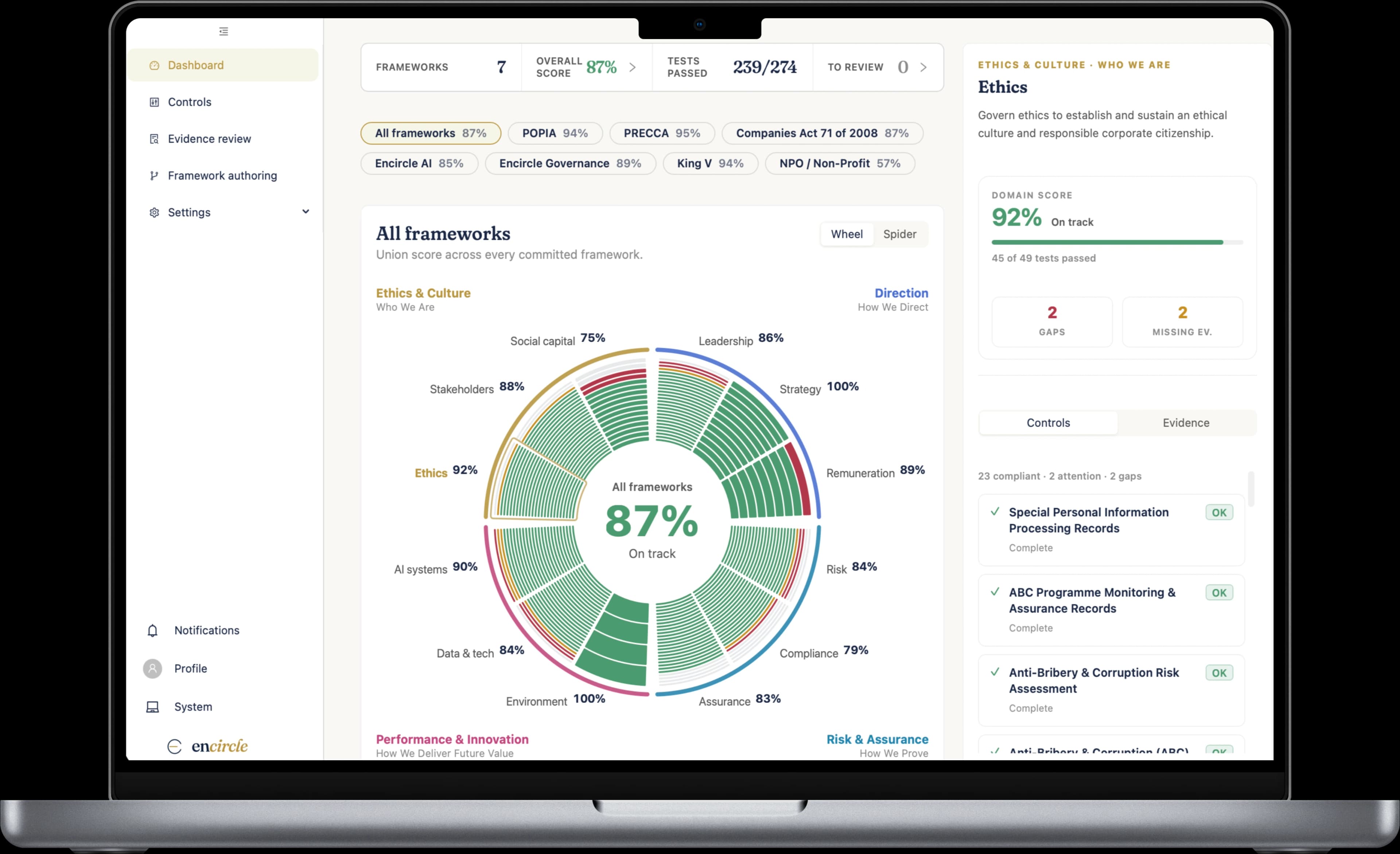The width and height of the screenshot is (1400, 854).
Task: Open Overall Score details chevron
Action: (x=633, y=67)
